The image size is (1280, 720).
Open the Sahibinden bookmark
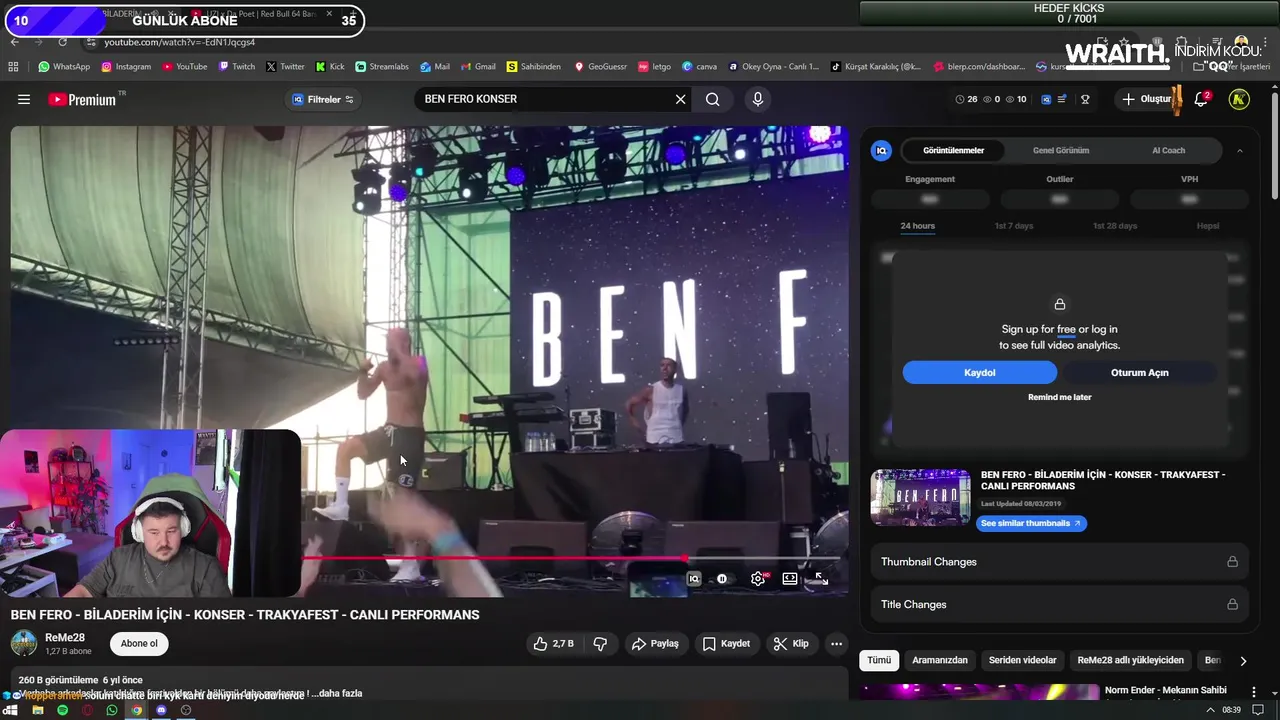click(534, 67)
